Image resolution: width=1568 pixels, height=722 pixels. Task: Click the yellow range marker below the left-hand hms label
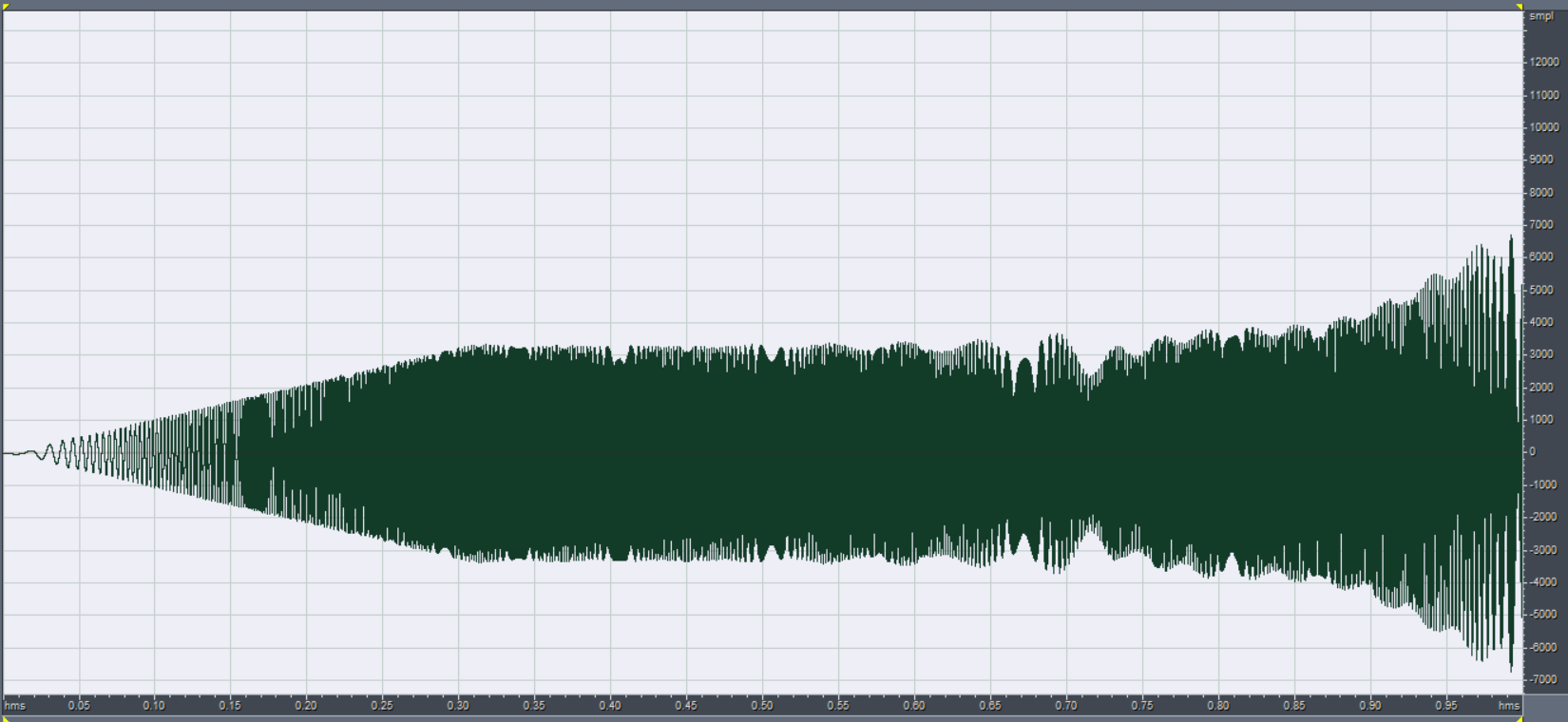(5, 718)
